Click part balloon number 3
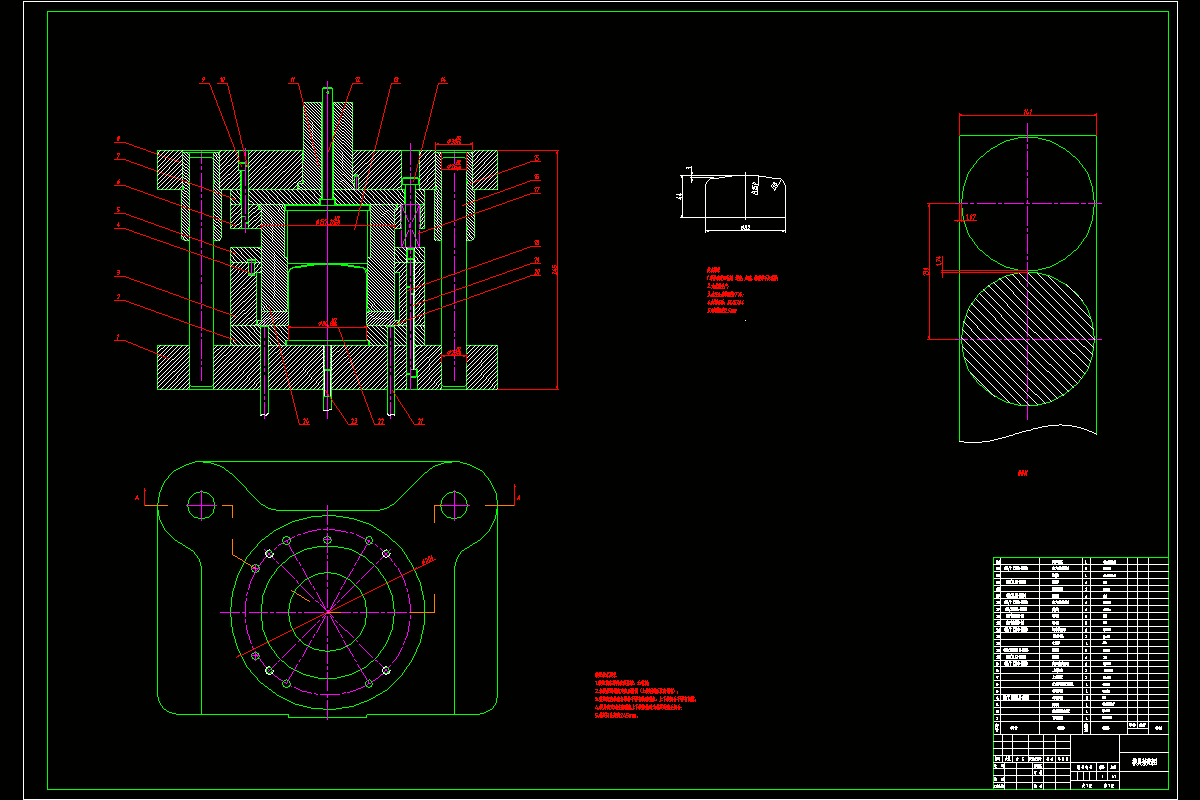This screenshot has width=1200, height=800. coord(118,272)
